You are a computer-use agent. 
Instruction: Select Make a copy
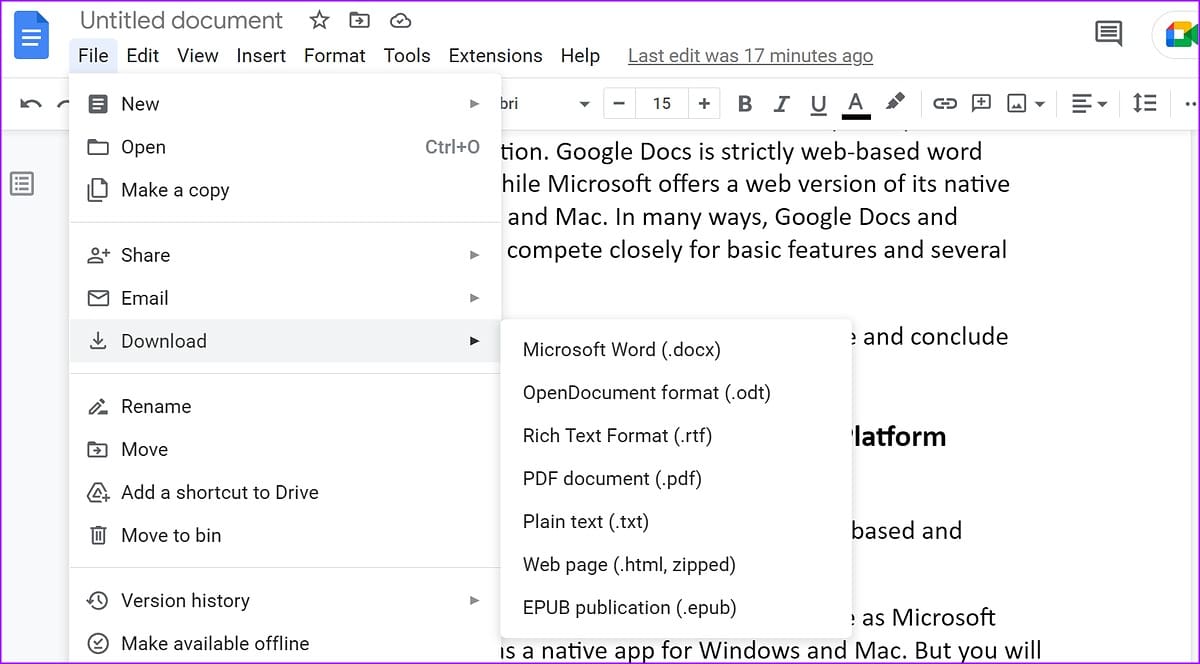[x=285, y=190]
